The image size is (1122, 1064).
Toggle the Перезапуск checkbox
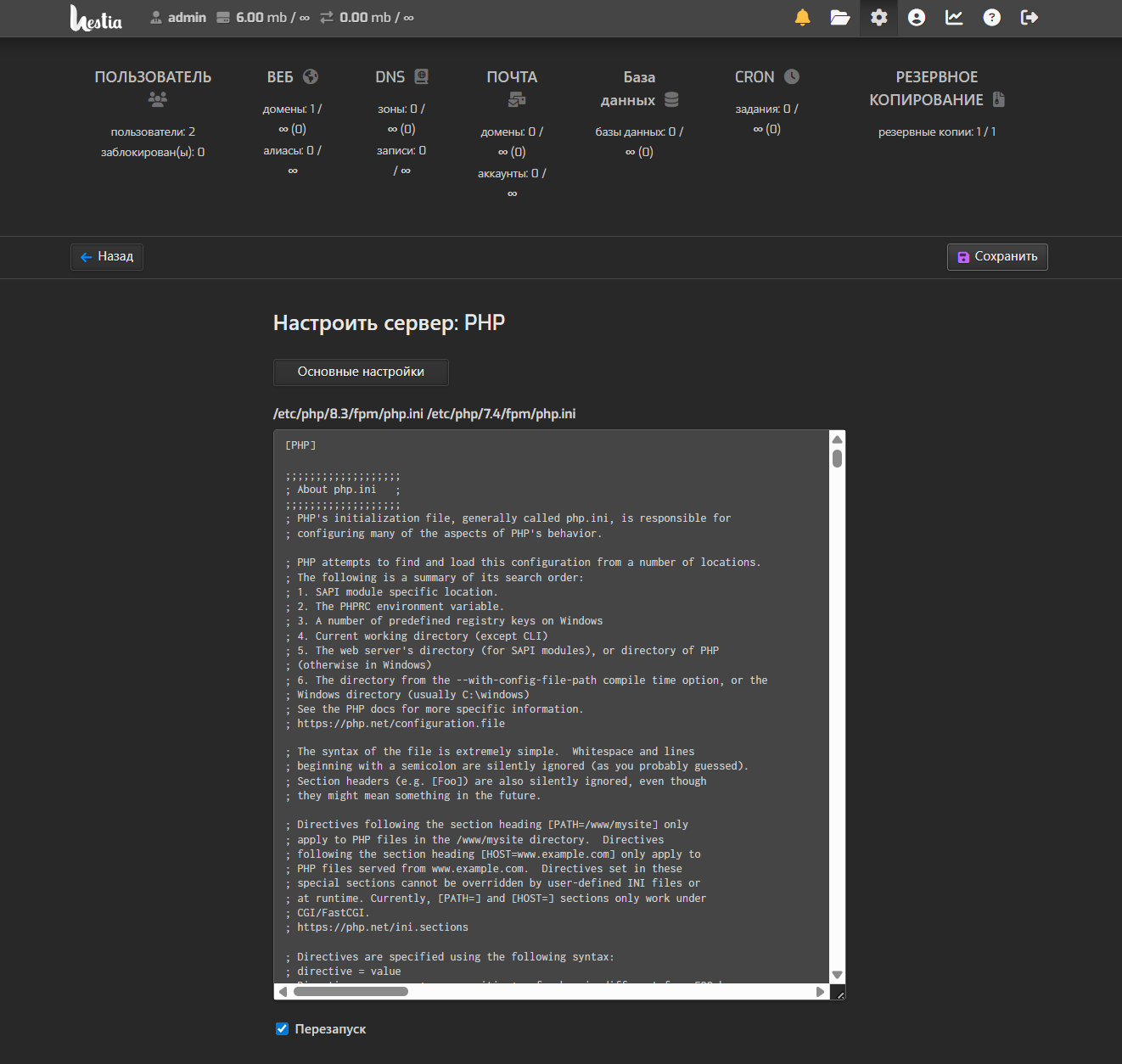tap(283, 1029)
